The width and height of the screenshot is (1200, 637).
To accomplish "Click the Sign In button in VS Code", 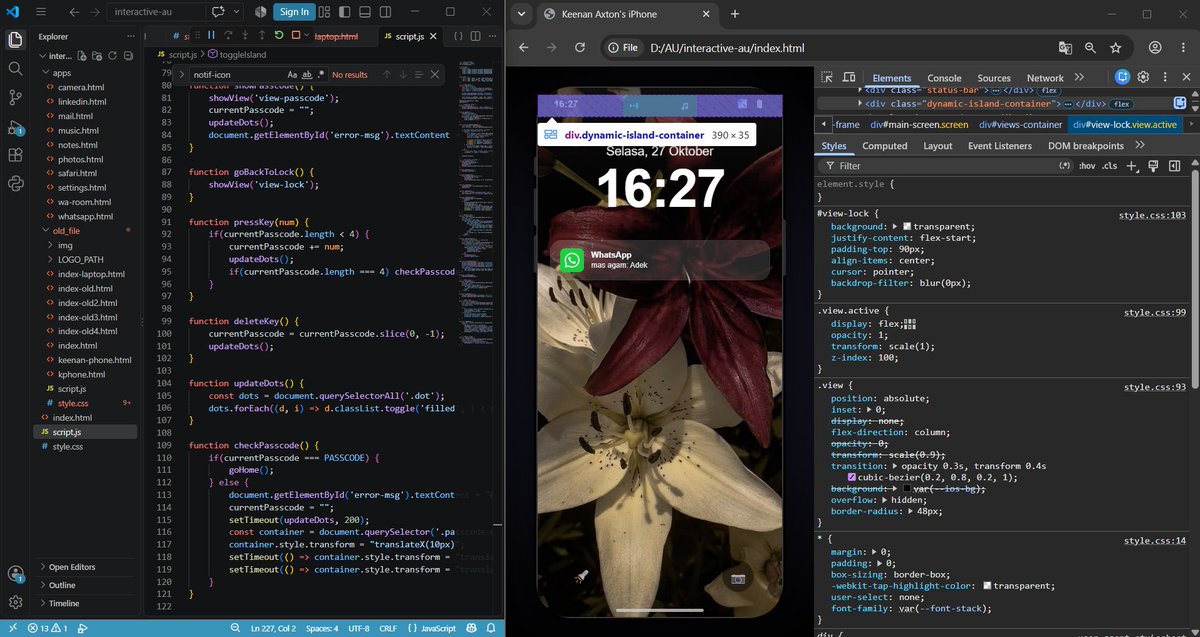I will [x=294, y=11].
